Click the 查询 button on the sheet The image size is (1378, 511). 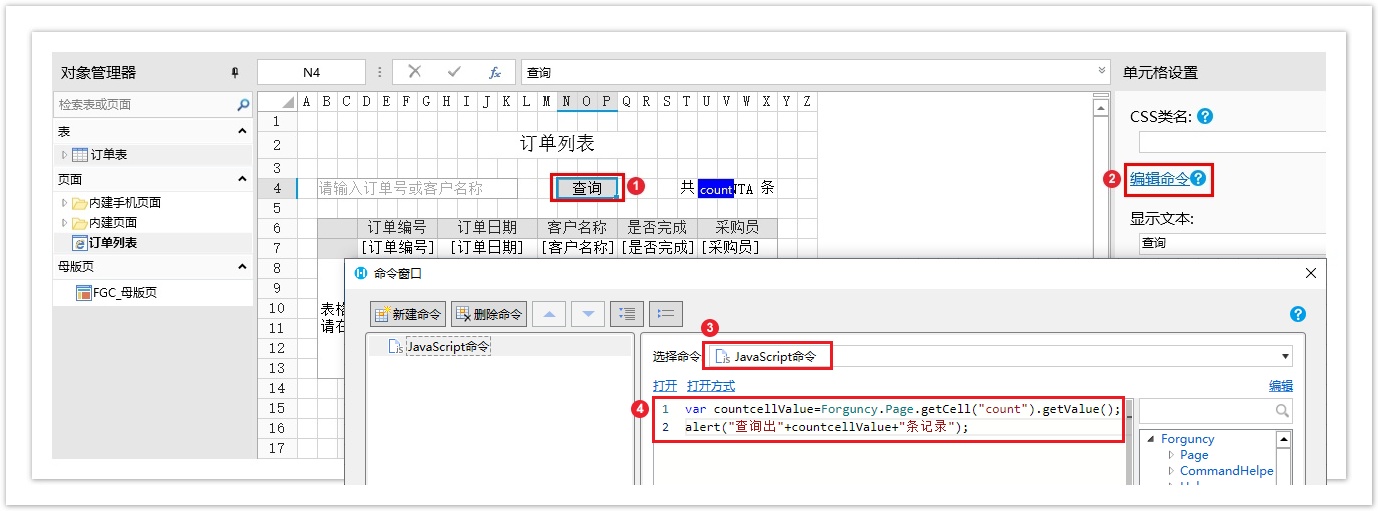click(587, 188)
